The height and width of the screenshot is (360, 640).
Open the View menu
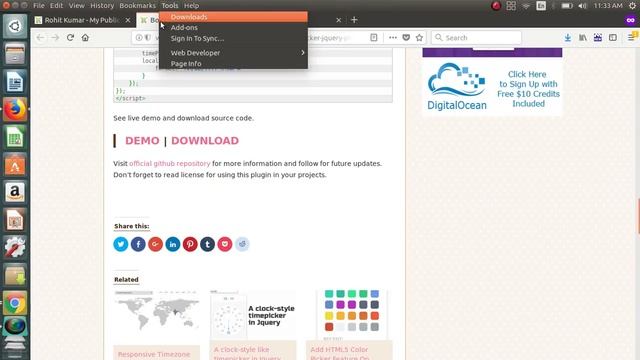coord(76,6)
